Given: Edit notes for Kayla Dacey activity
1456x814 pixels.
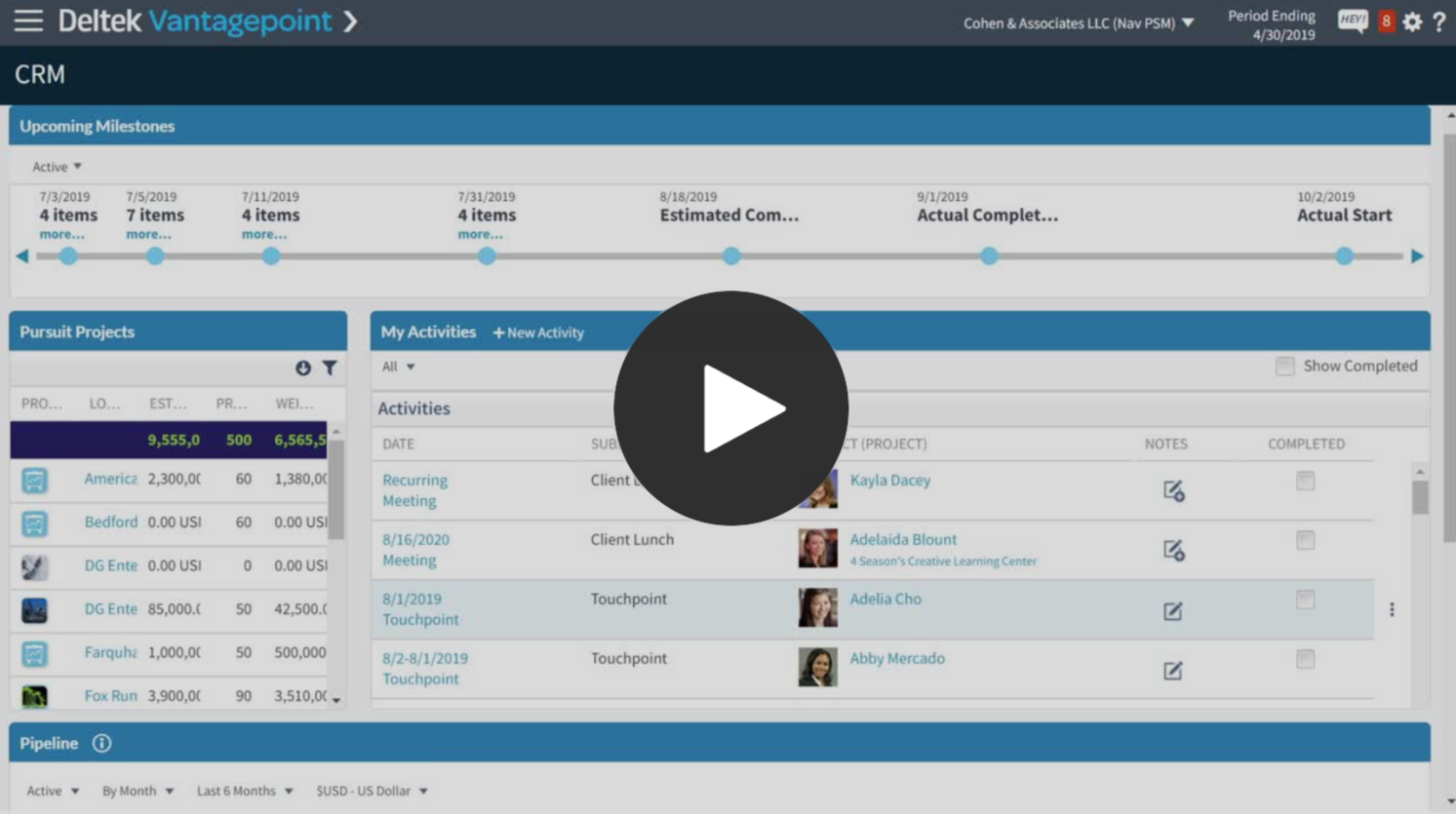Looking at the screenshot, I should (x=1173, y=490).
